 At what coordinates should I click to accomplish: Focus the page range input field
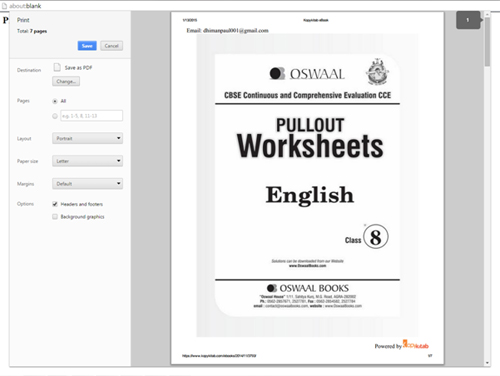point(91,116)
